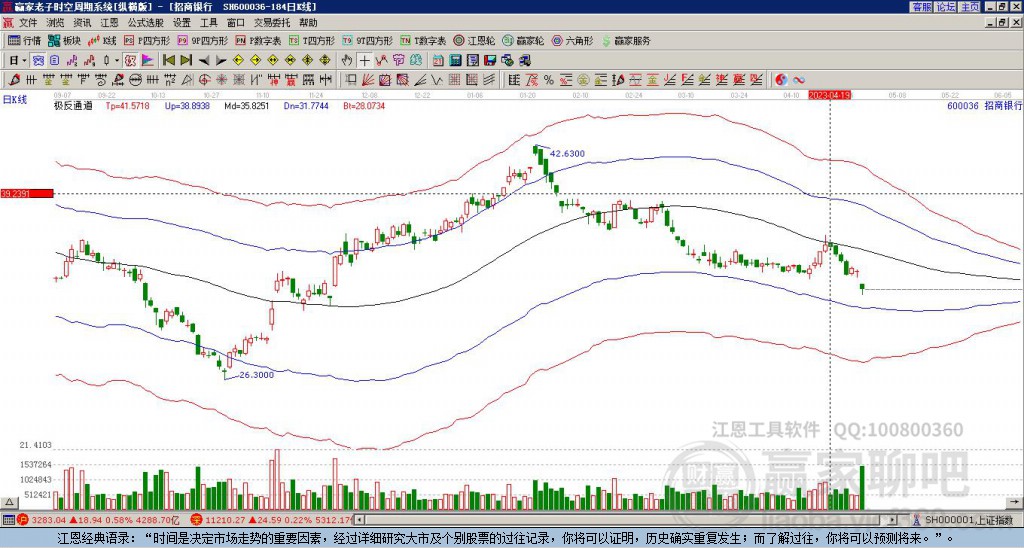Viewport: 1024px width, 548px height.
Task: Click the 42.6300 high price label
Action: pos(567,153)
